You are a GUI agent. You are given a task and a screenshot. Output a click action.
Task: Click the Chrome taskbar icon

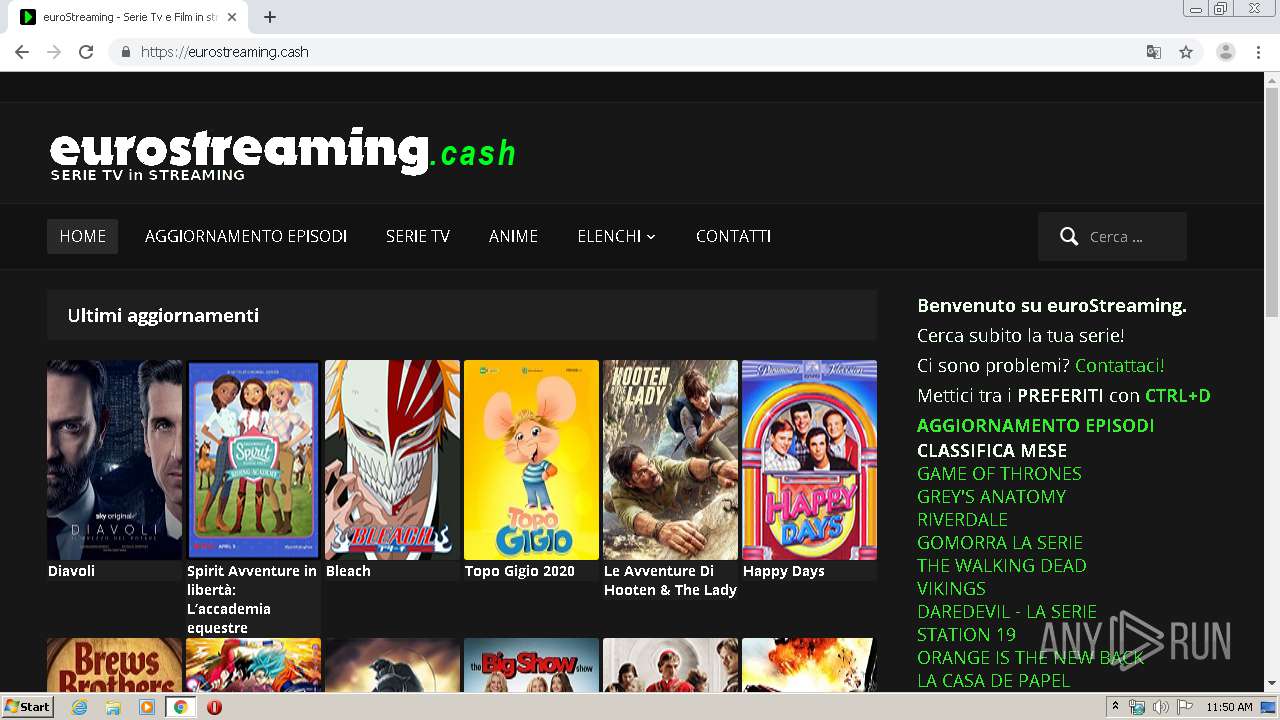pos(181,707)
